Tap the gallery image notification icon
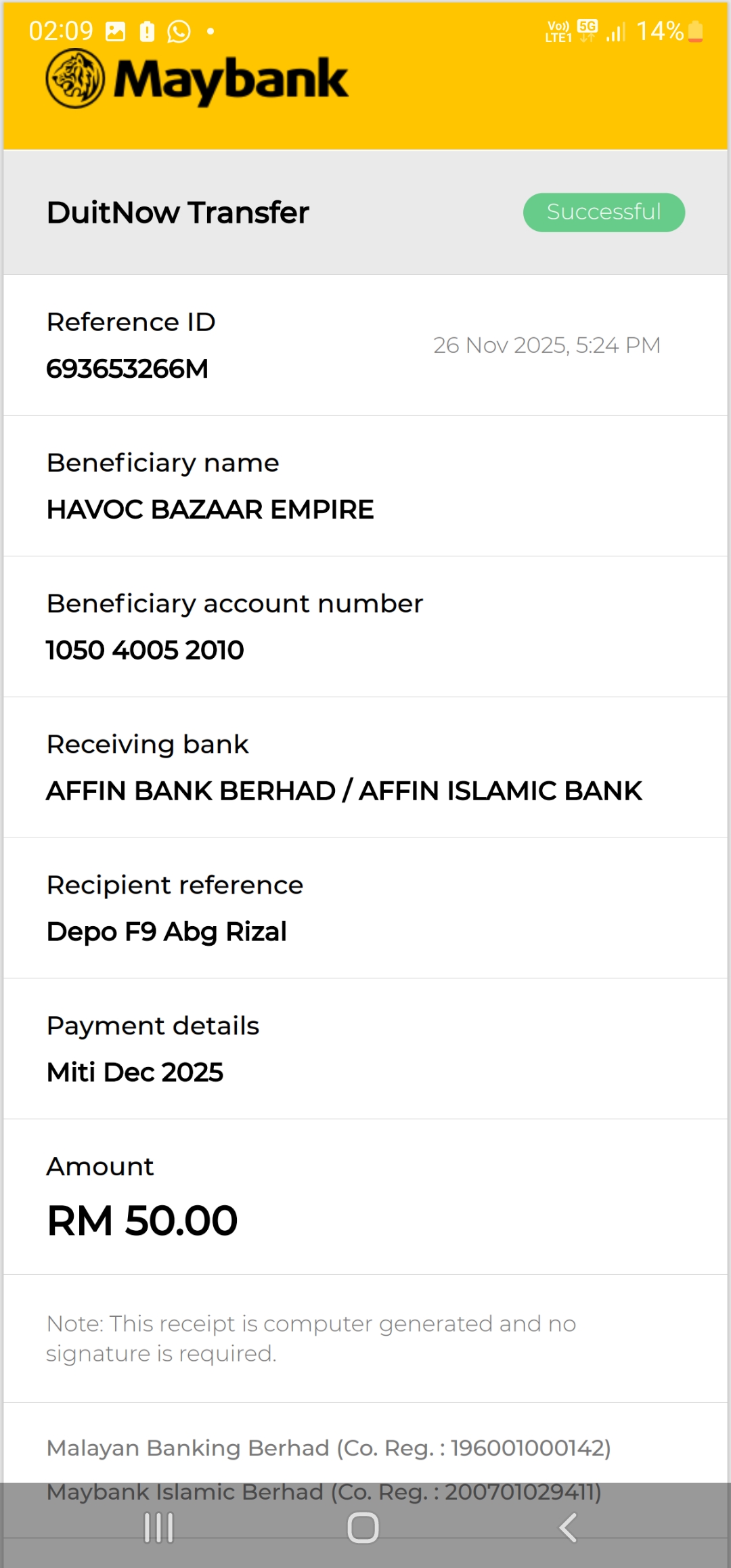 (116, 31)
